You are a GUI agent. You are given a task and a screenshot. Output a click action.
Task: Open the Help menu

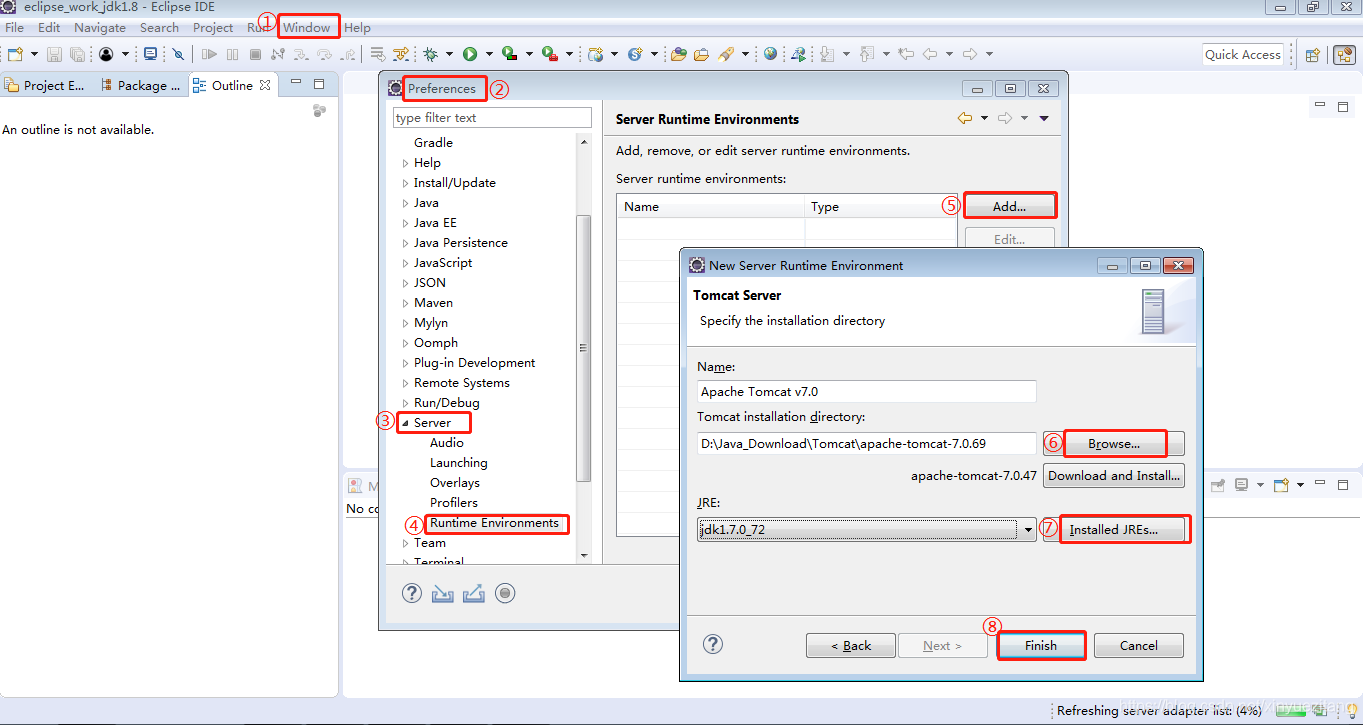[x=357, y=27]
